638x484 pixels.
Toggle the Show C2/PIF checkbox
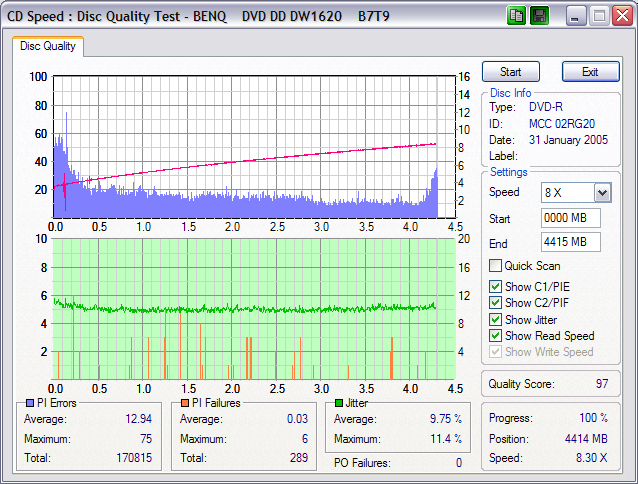[x=495, y=303]
